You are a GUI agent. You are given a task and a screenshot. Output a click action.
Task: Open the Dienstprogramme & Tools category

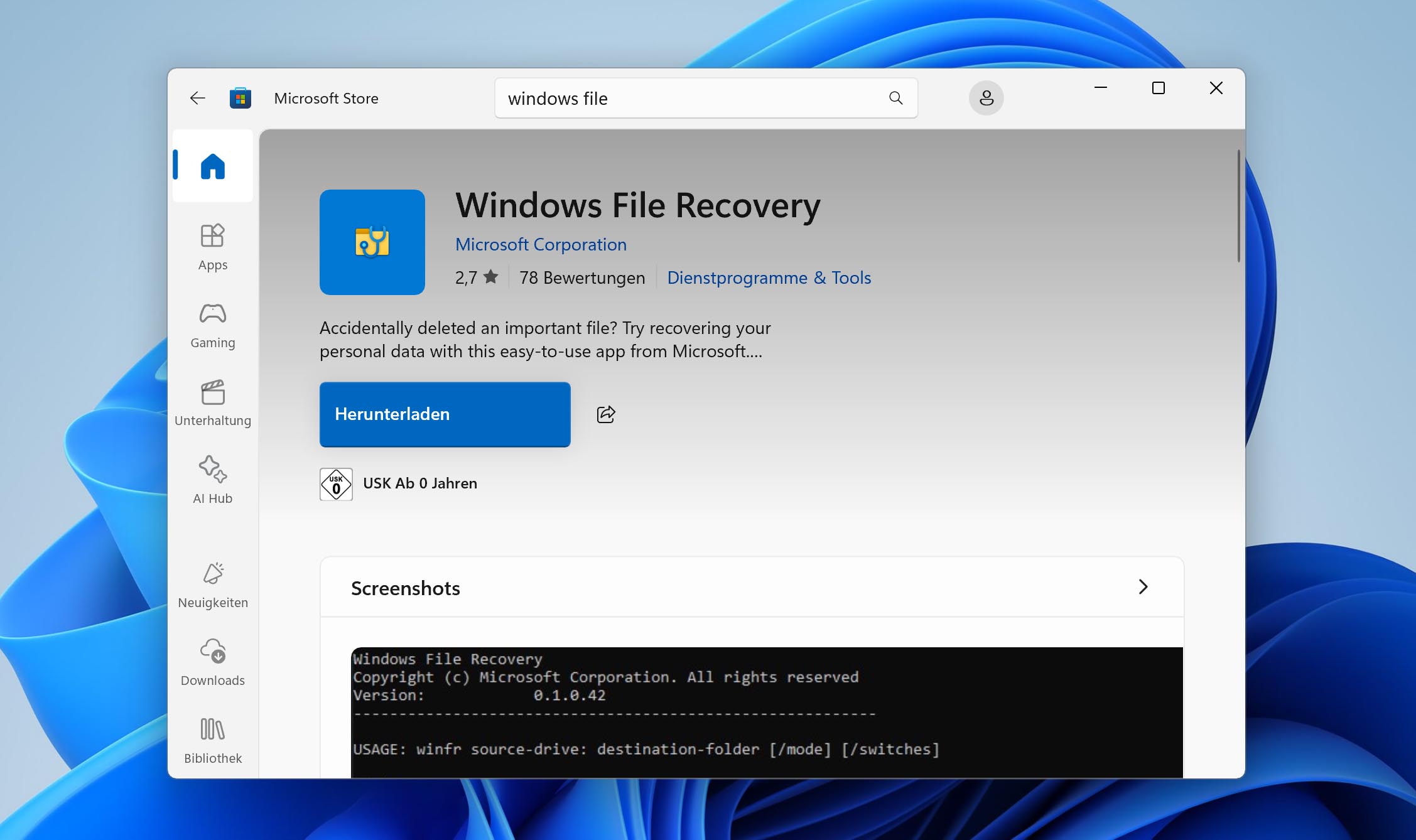(769, 277)
